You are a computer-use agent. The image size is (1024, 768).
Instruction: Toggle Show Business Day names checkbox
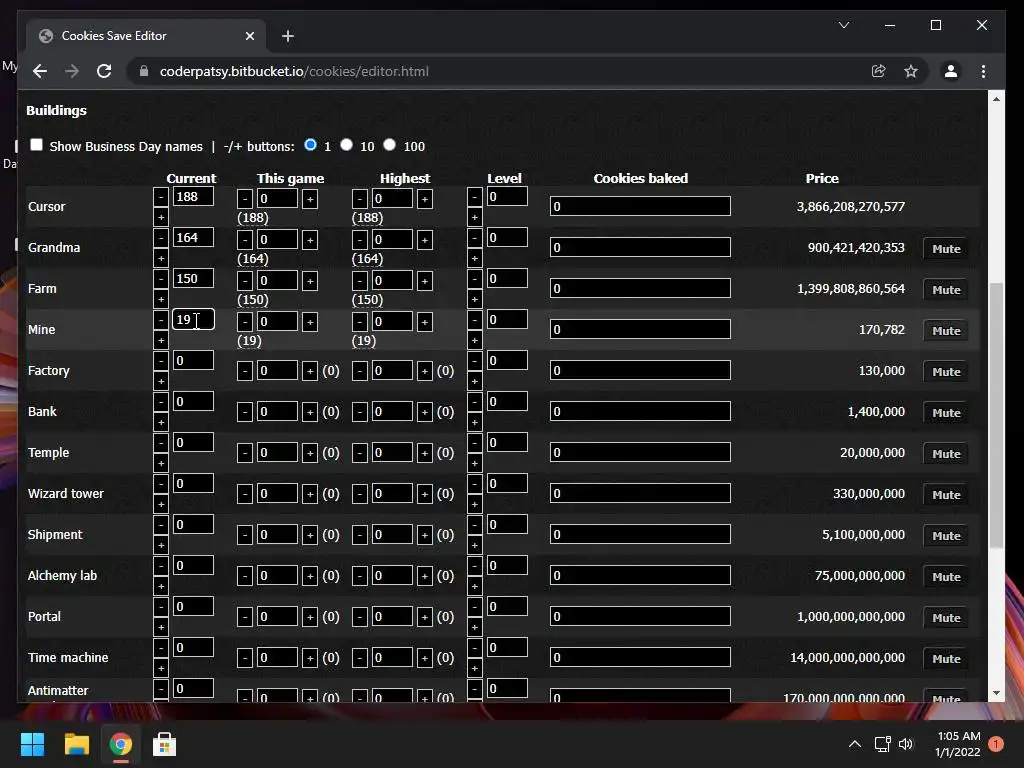[37, 145]
